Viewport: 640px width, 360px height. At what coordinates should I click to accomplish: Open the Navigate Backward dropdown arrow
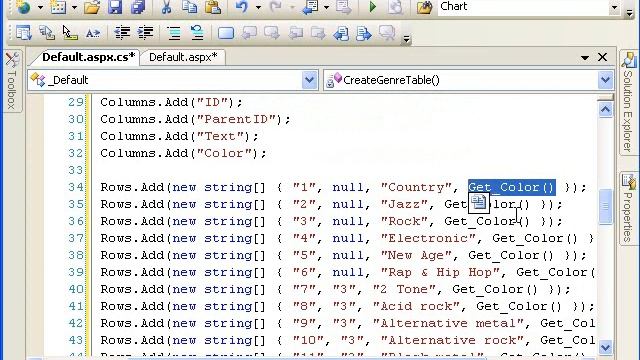[x=327, y=7]
